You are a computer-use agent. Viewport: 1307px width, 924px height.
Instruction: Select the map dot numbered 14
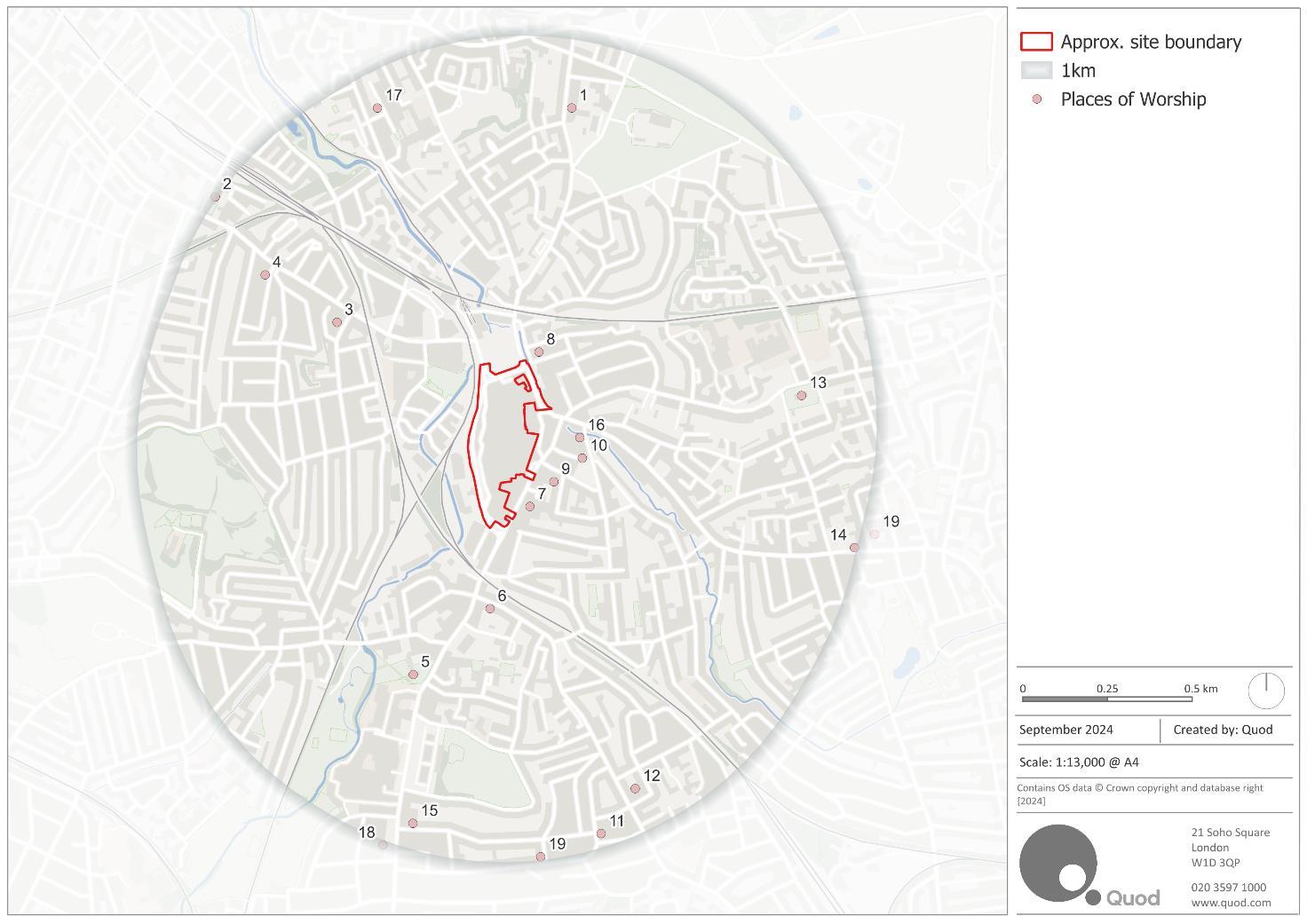point(855,548)
